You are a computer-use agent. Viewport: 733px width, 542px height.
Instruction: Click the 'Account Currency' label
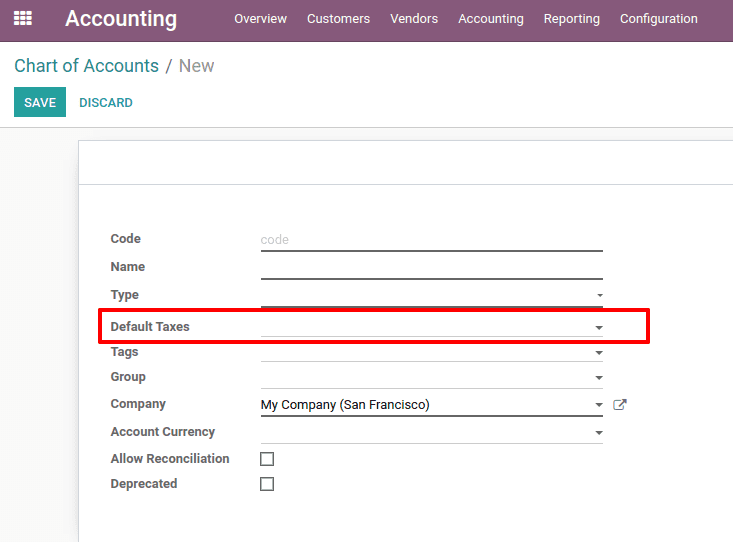pos(163,432)
